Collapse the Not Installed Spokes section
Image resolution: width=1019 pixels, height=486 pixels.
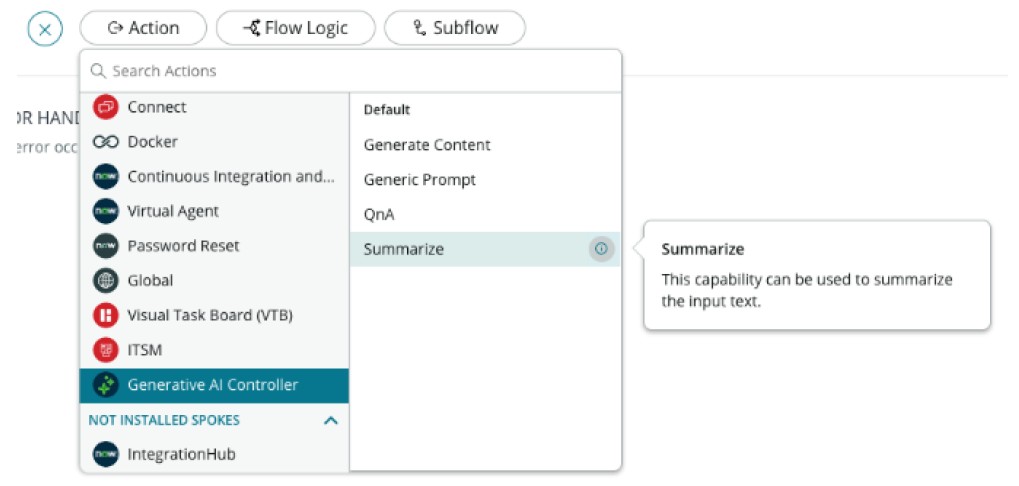tap(331, 421)
